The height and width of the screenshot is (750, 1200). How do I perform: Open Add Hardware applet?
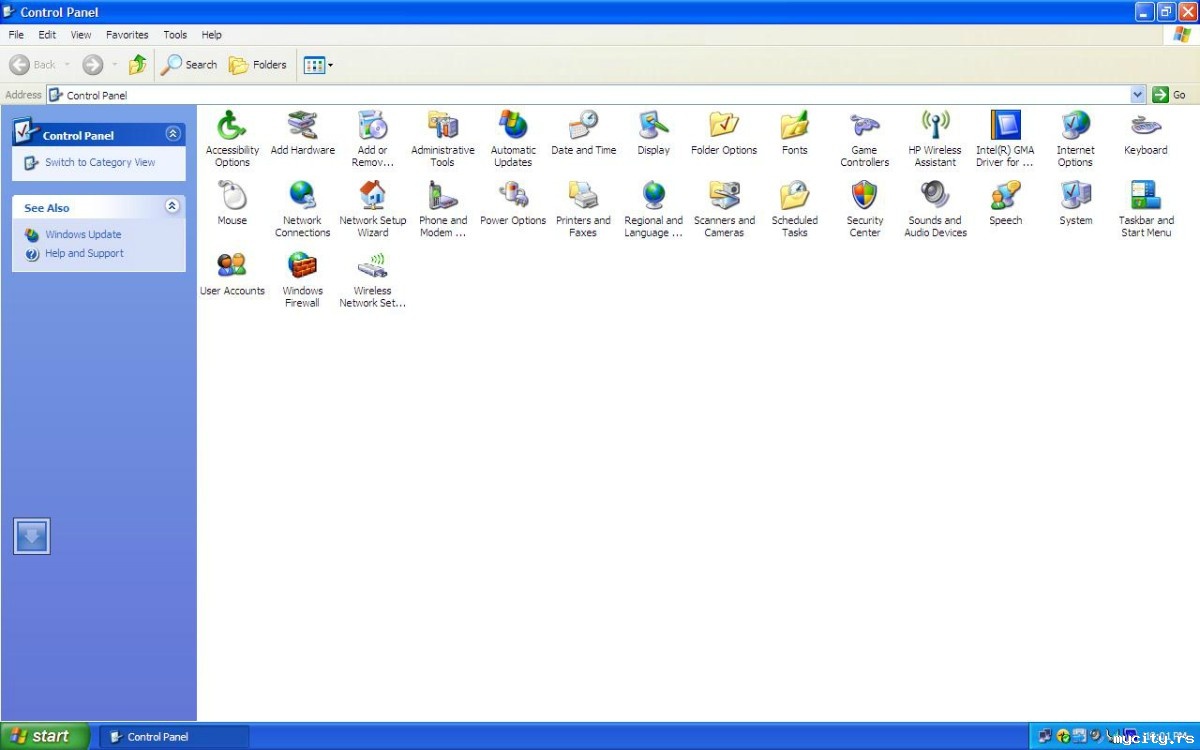302,126
